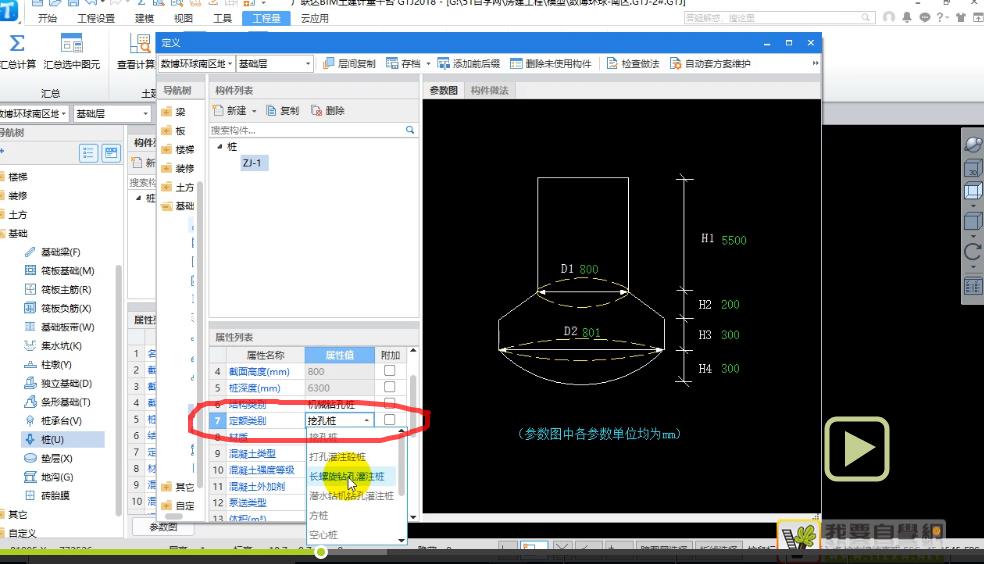
Task: Click the video play button overlay
Action: (x=857, y=449)
